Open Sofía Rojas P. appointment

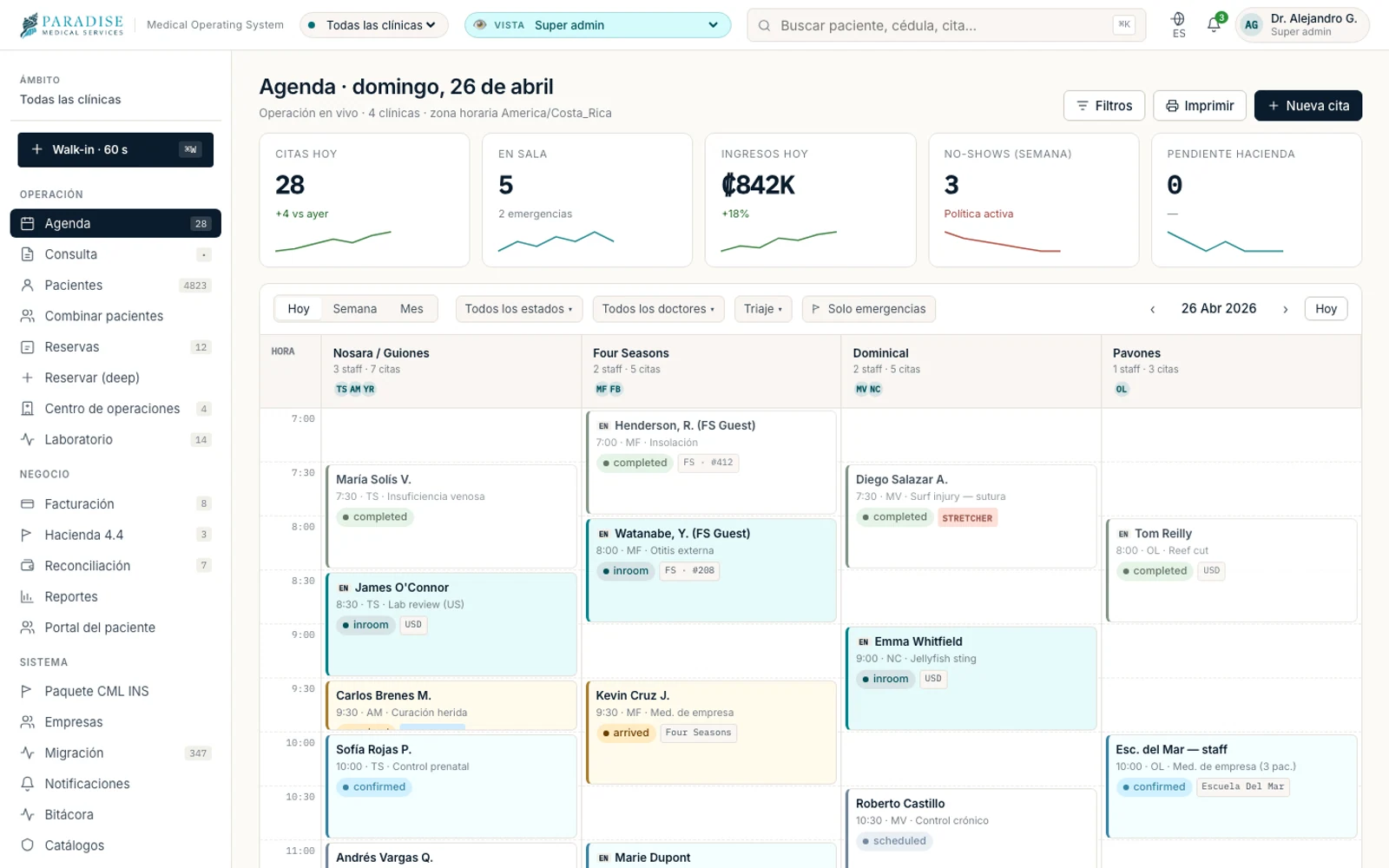(451, 786)
